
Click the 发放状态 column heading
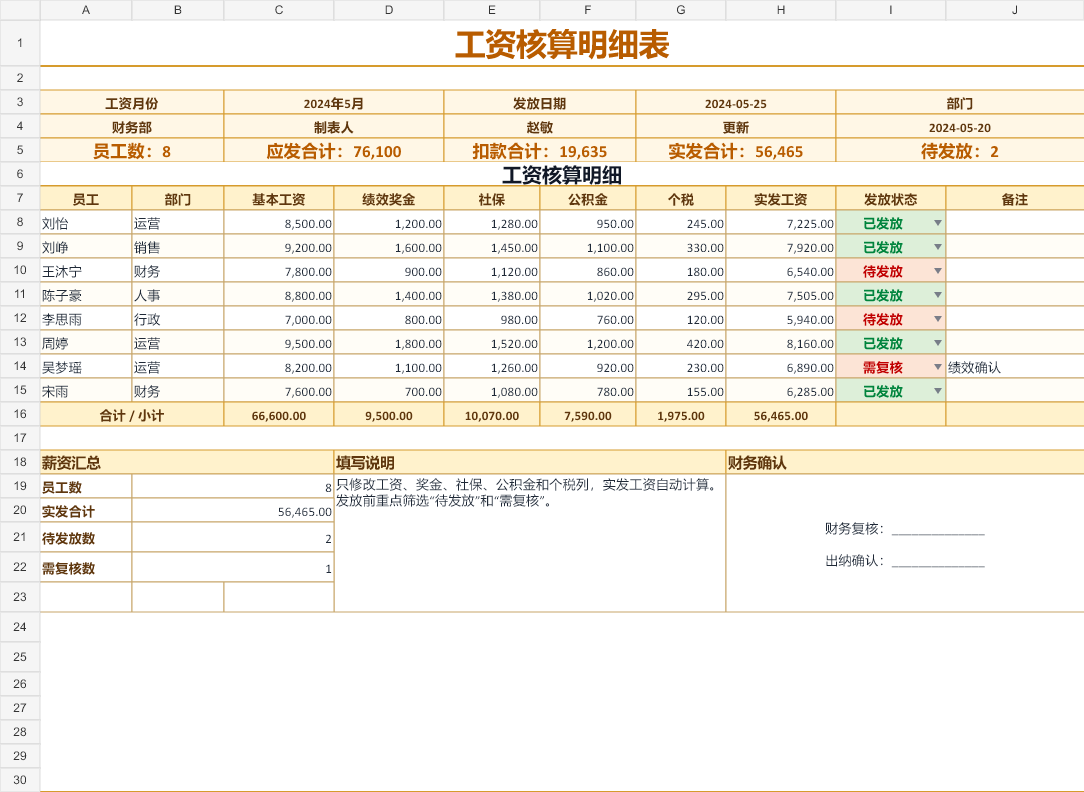tap(890, 199)
